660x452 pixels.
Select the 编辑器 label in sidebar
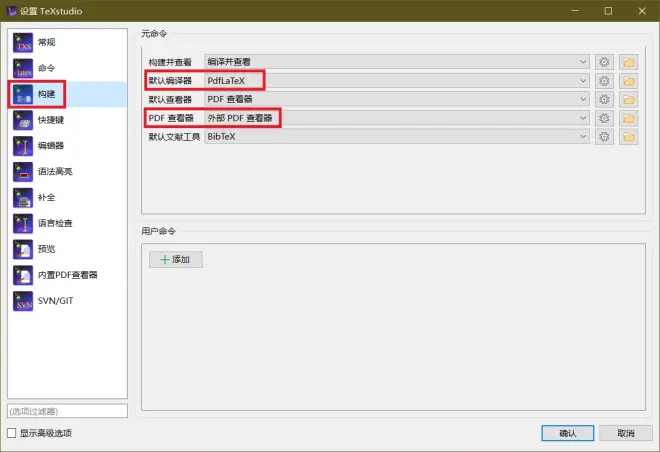click(x=51, y=146)
